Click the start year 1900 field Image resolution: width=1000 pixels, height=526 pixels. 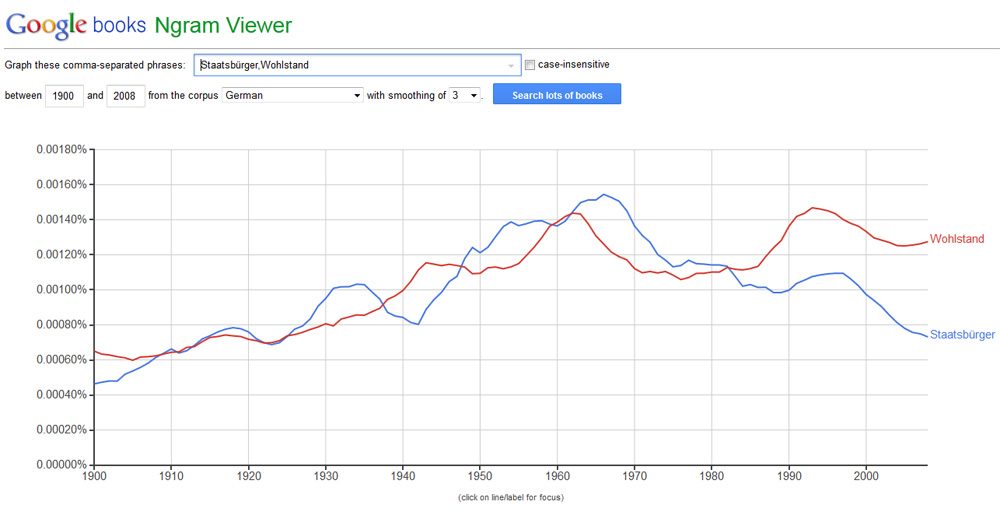64,95
